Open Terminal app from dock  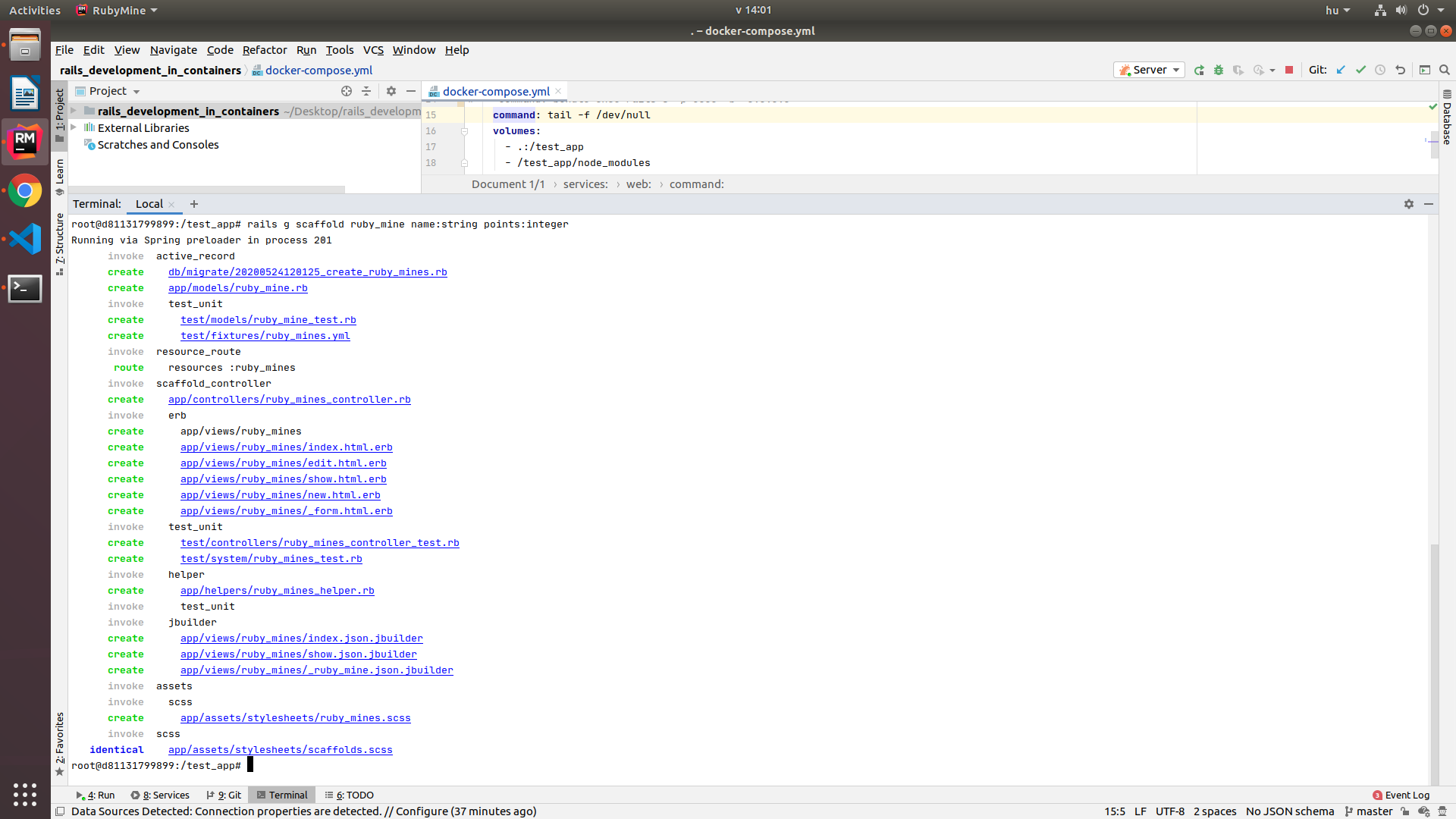[25, 288]
